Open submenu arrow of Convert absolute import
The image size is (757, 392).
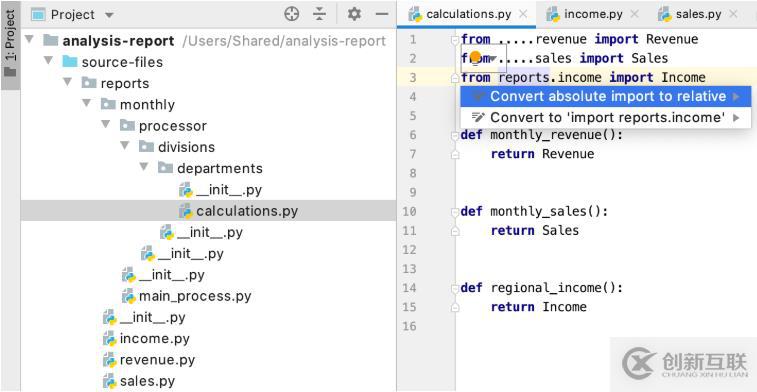[737, 97]
